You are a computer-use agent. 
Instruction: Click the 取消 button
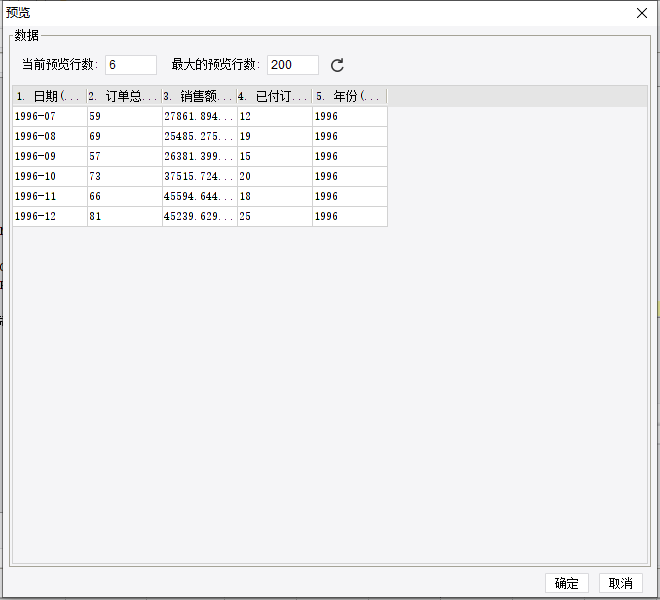point(620,583)
